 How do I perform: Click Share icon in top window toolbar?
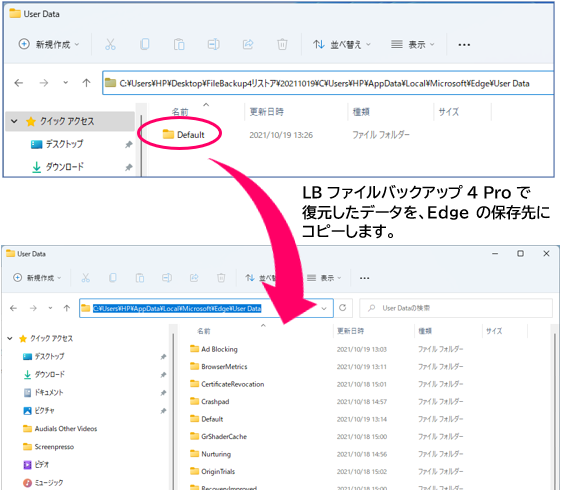(x=248, y=44)
